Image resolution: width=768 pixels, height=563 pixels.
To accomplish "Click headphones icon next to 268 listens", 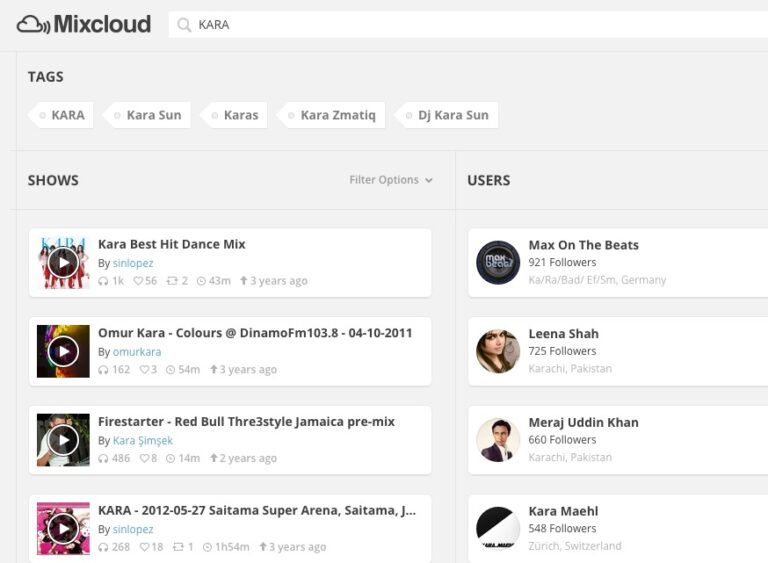I will (x=103, y=547).
